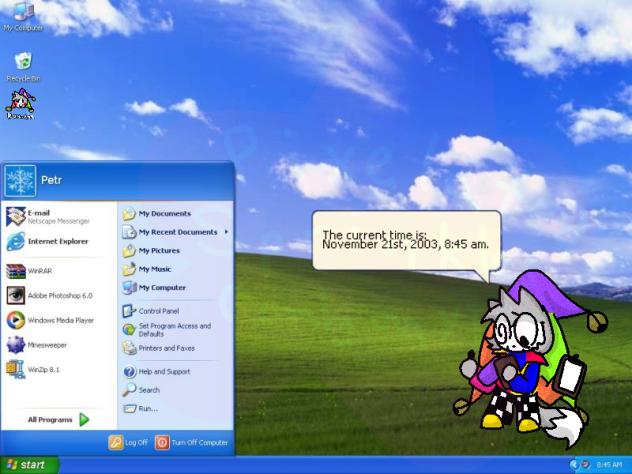The height and width of the screenshot is (474, 632).
Task: Open the My Pictures folder icon
Action: point(129,251)
